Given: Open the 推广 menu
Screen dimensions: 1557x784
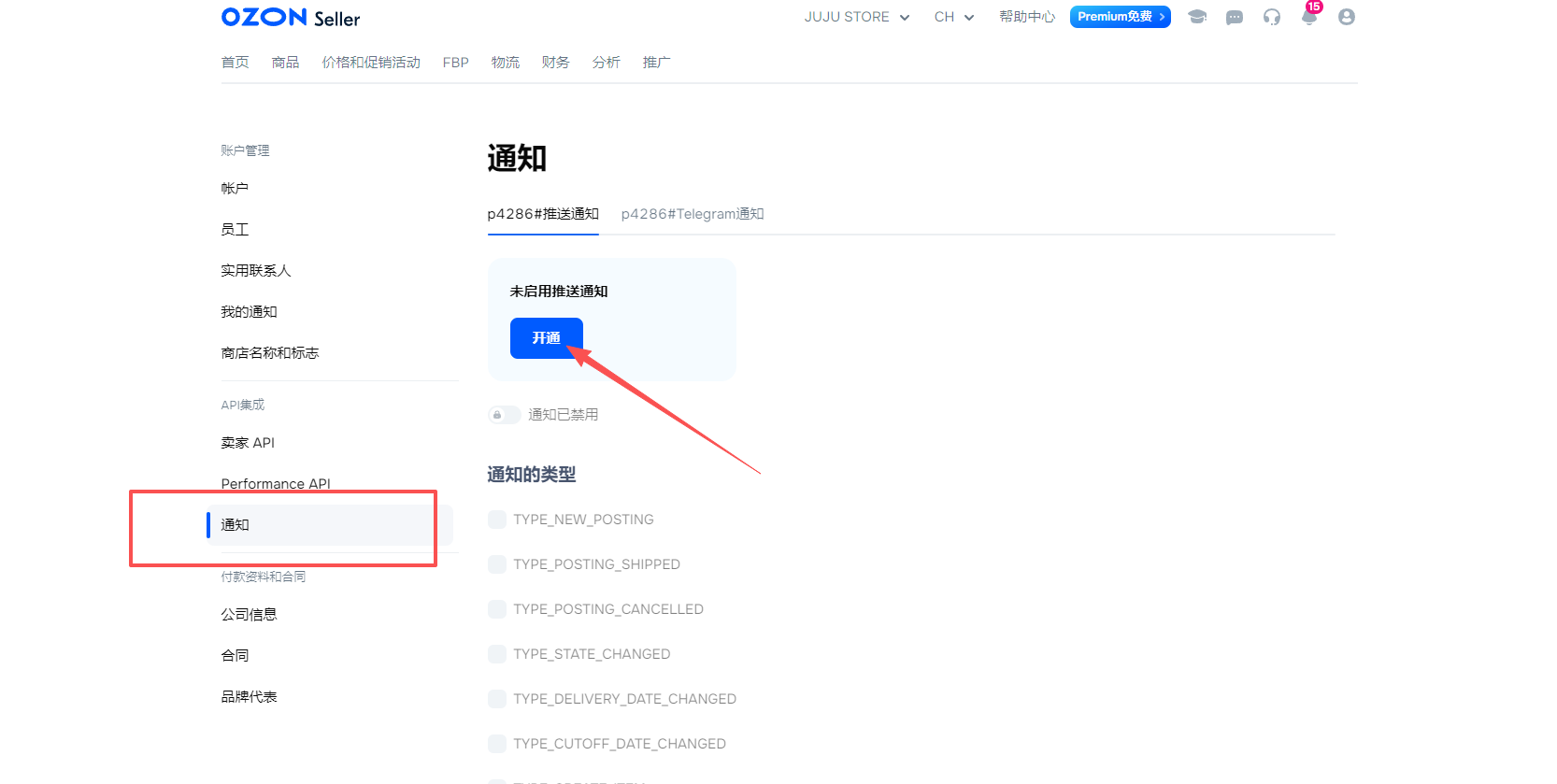Looking at the screenshot, I should 657,63.
